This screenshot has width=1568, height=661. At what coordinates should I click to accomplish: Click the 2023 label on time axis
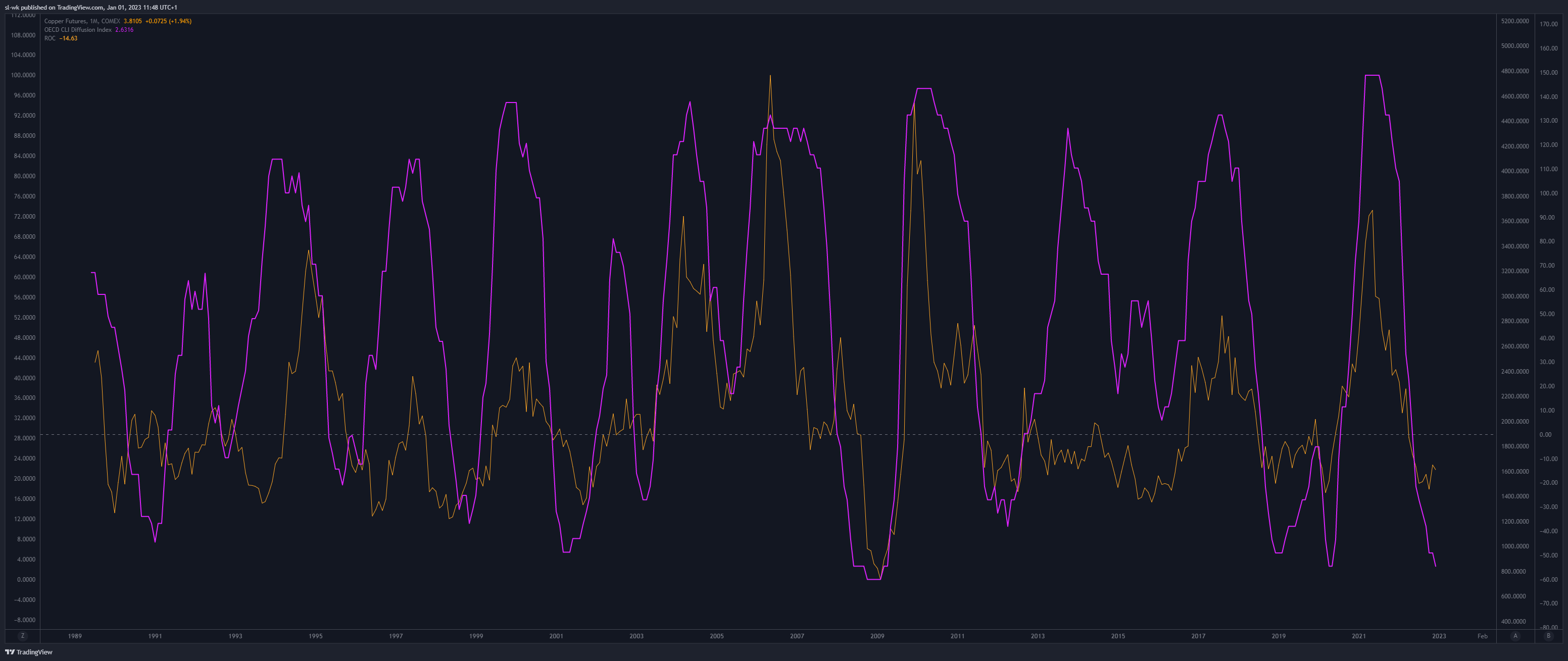[x=1439, y=636]
